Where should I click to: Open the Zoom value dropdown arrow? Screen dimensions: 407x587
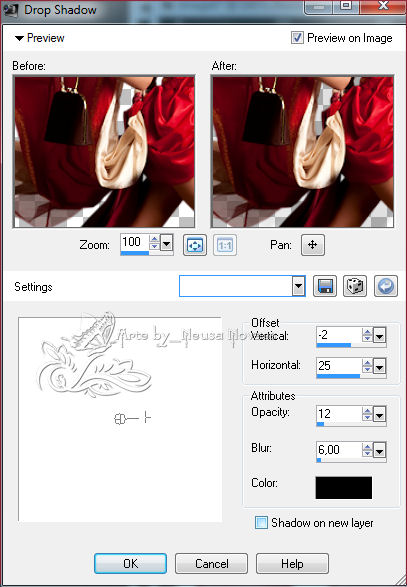tap(167, 244)
